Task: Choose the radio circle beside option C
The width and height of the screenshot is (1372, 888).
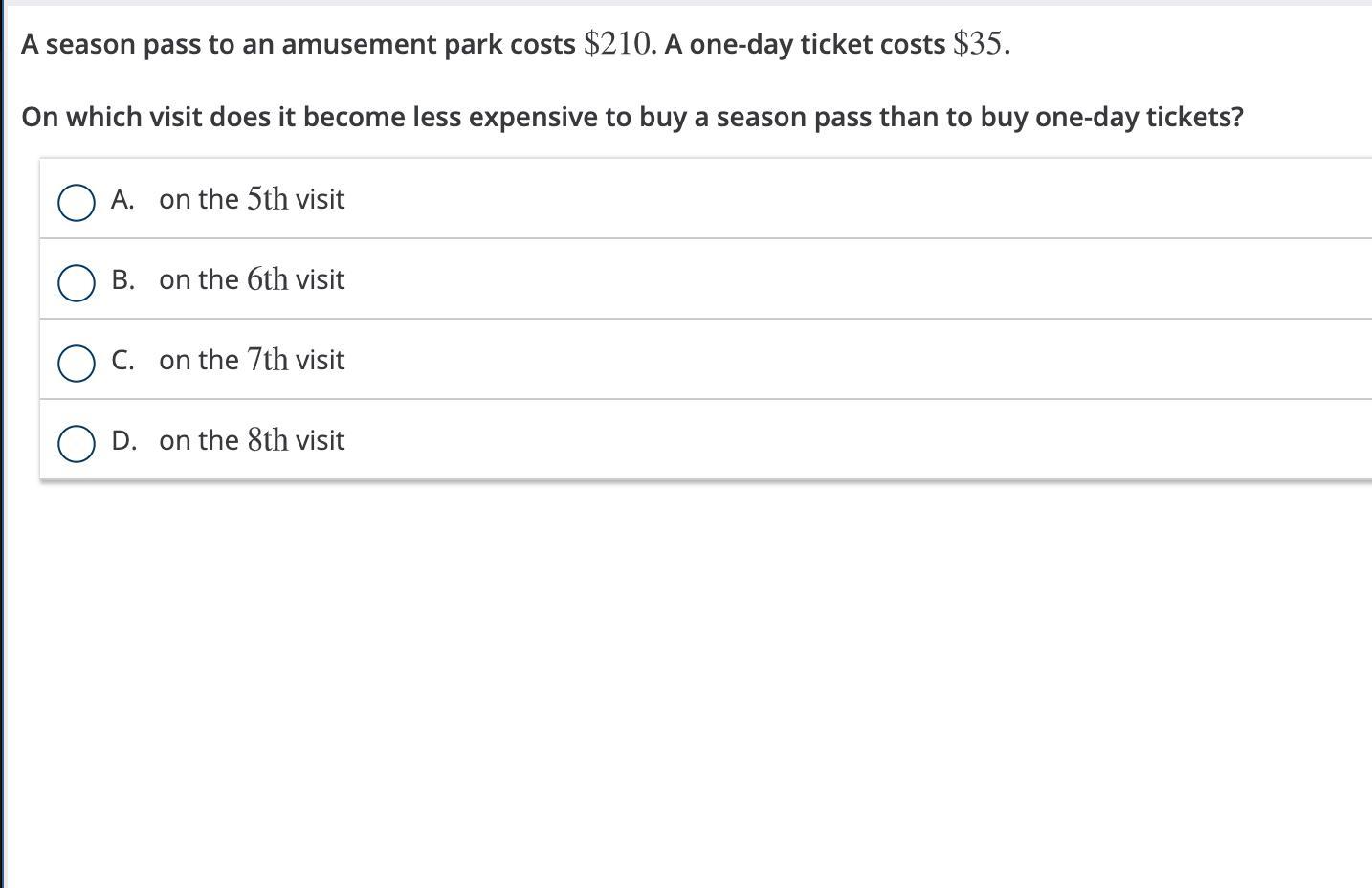Action: pyautogui.click(x=77, y=364)
